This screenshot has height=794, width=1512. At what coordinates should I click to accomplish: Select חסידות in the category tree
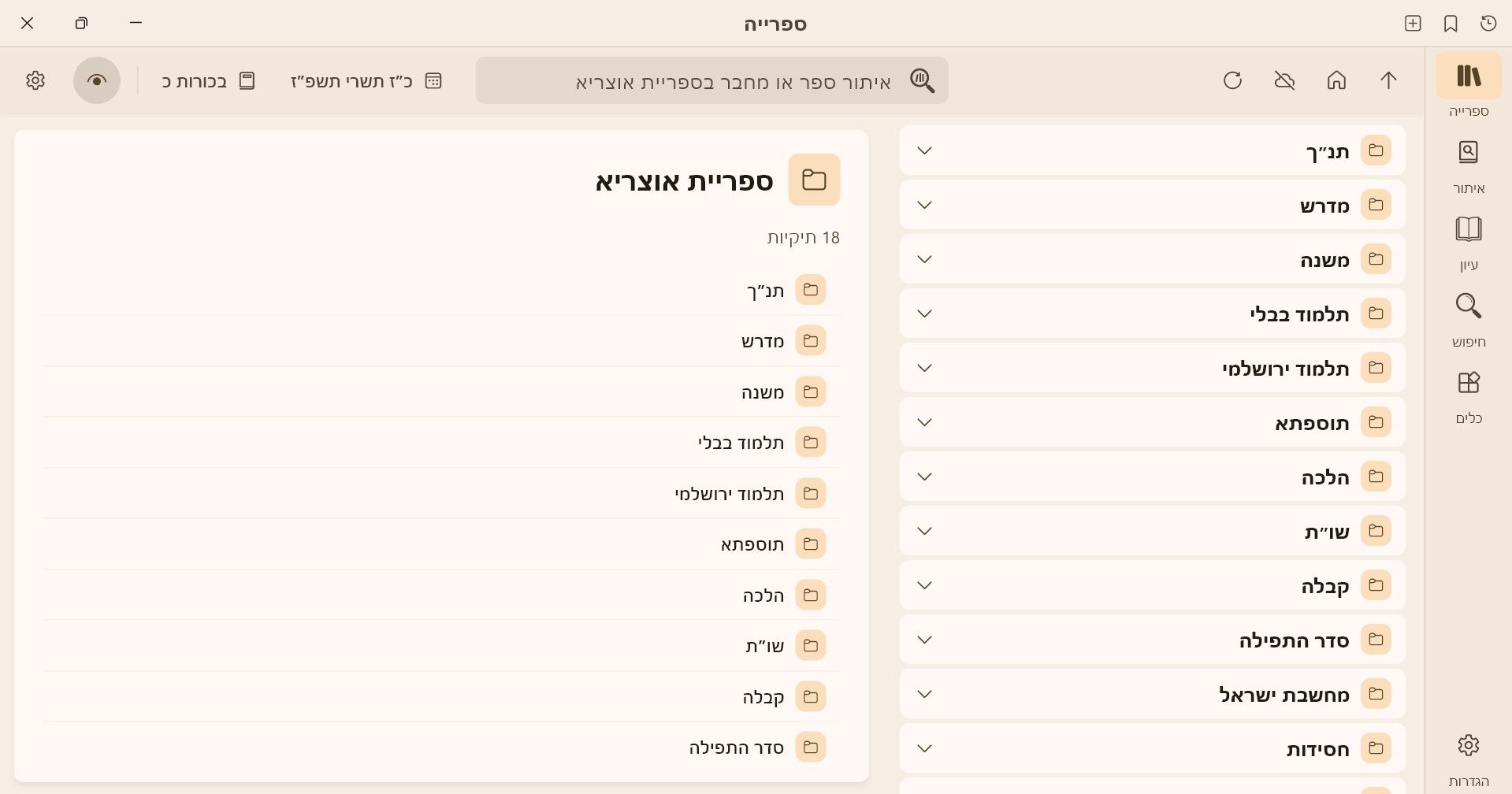(1152, 748)
